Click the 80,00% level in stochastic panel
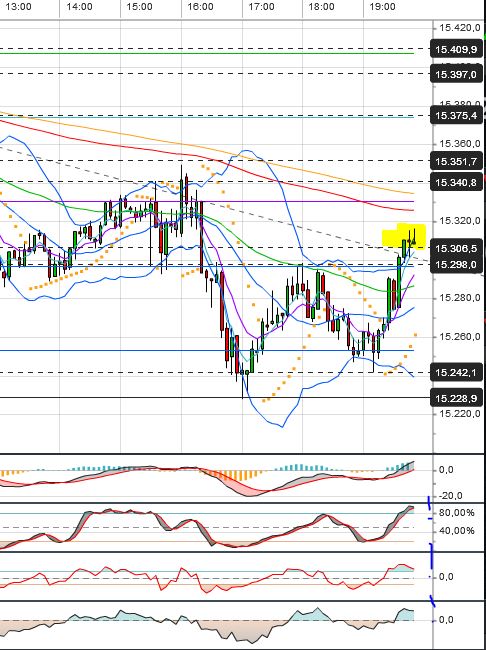Image resolution: width=486 pixels, height=650 pixels. click(457, 513)
